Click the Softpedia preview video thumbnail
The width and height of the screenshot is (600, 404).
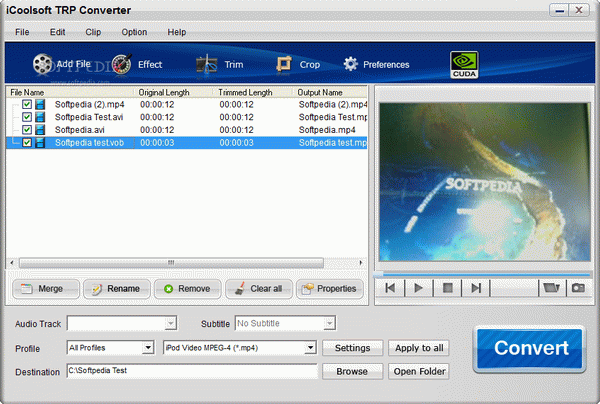point(484,182)
